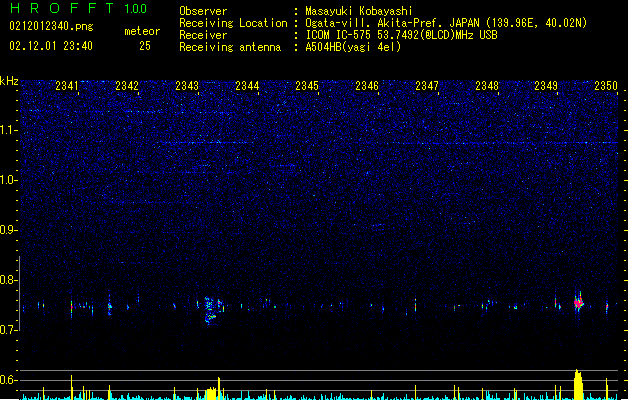This screenshot has height=400, width=629.
Task: Click the tall yellow intensity peak near 2349
Action: [578, 384]
